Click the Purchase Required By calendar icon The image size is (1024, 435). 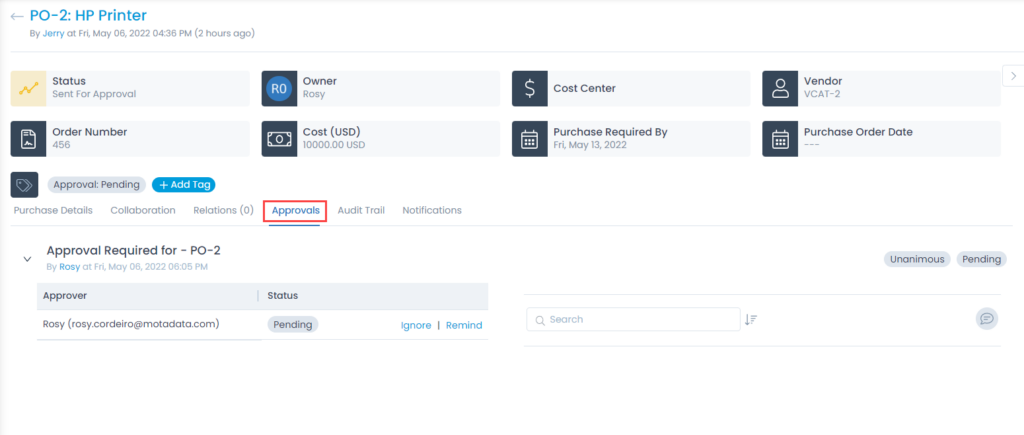click(x=529, y=139)
